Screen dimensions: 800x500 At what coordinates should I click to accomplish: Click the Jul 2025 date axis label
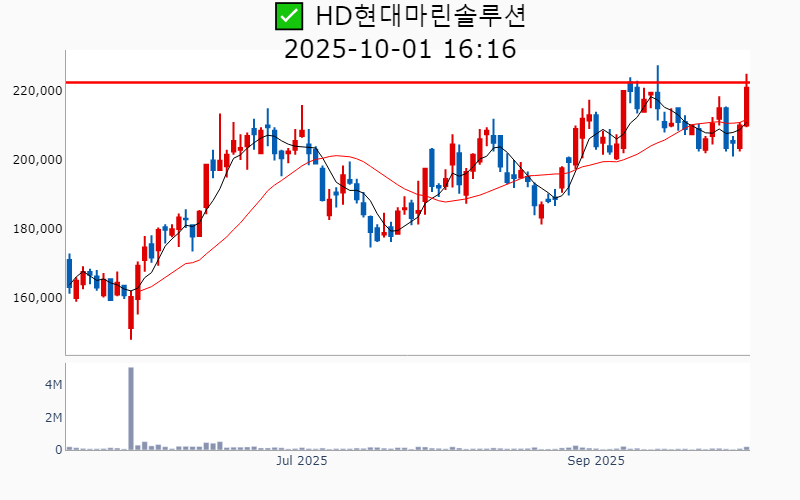coord(301,461)
